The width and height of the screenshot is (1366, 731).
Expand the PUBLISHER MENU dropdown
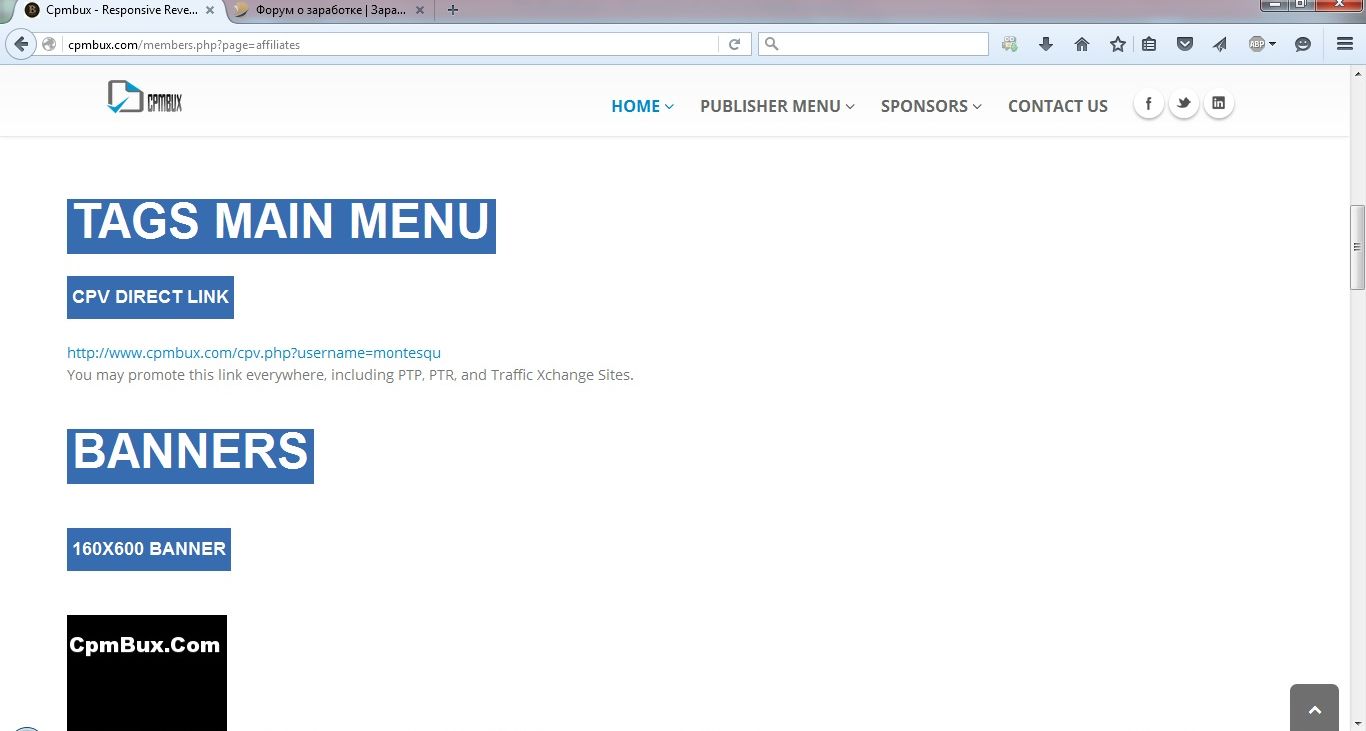tap(777, 106)
